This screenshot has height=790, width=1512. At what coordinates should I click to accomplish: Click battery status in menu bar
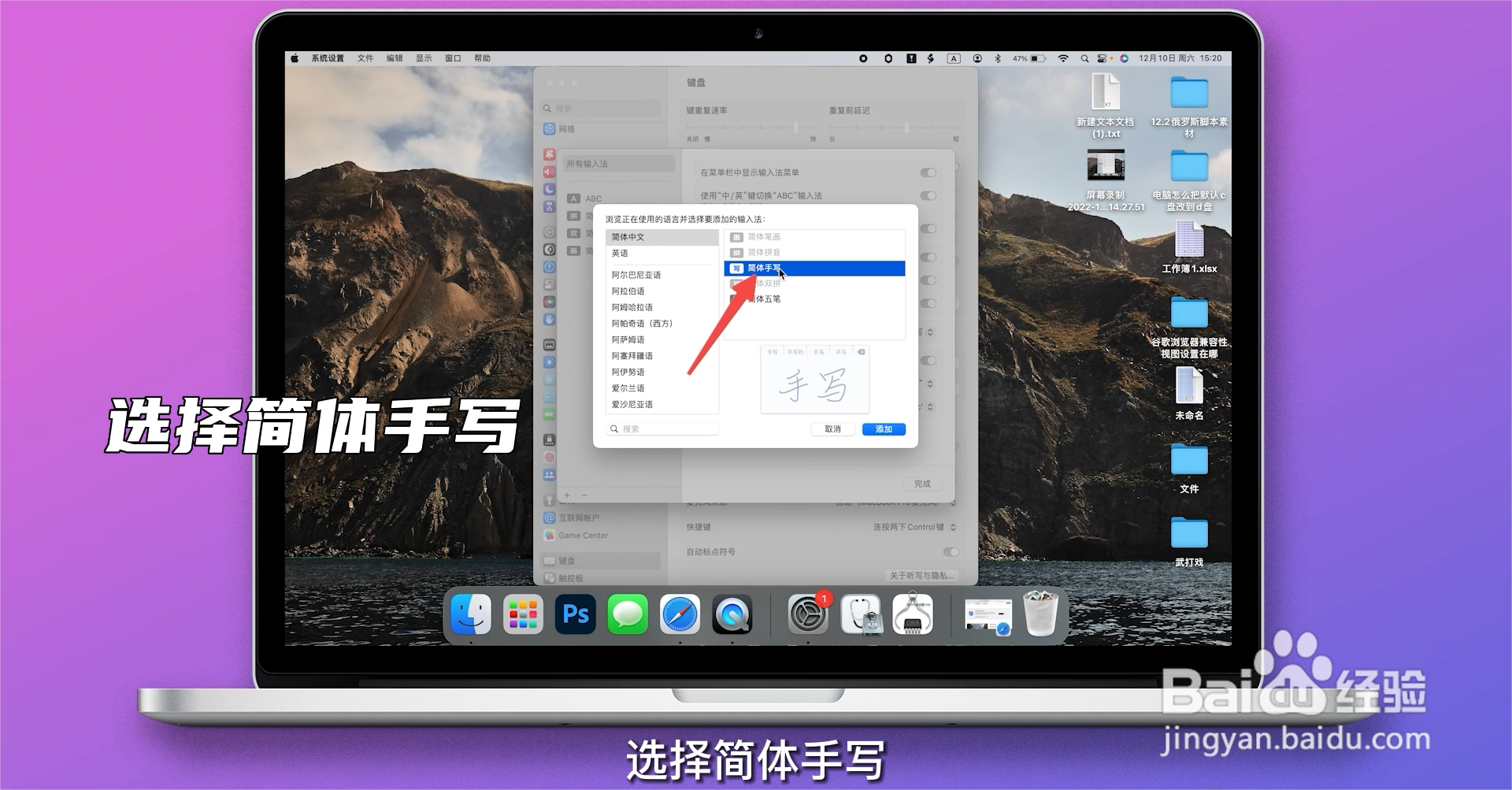1029,58
